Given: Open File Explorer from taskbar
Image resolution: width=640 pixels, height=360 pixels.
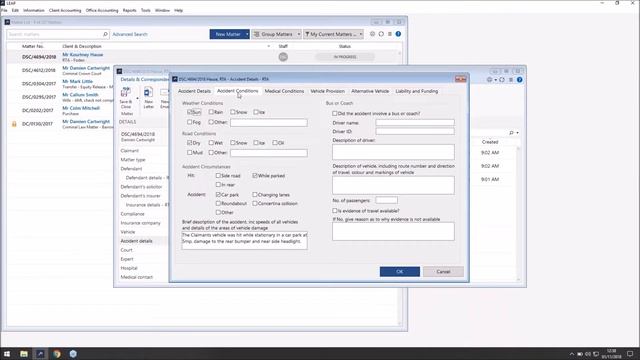Looking at the screenshot, I should tap(24, 354).
